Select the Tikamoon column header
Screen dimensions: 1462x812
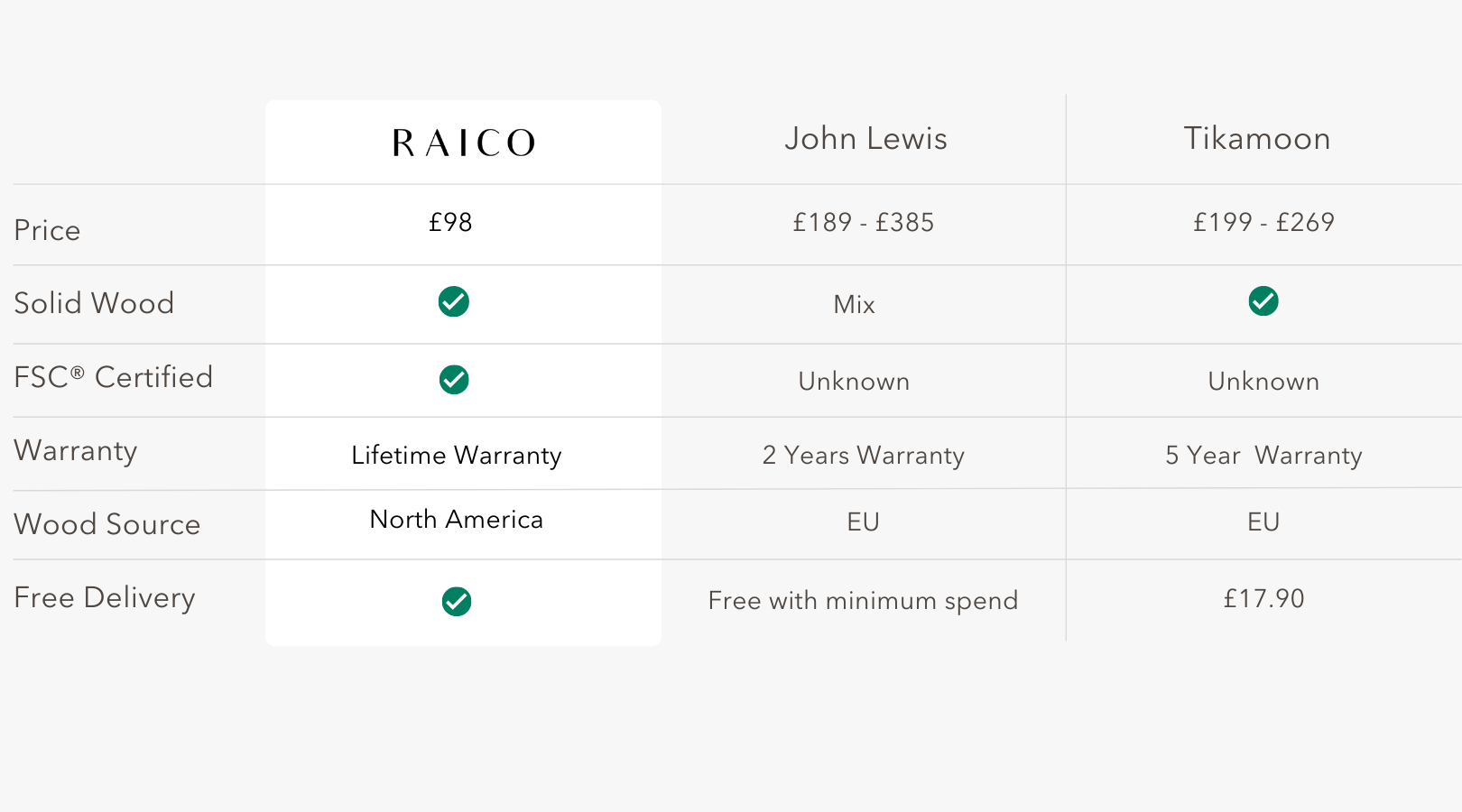[1257, 138]
